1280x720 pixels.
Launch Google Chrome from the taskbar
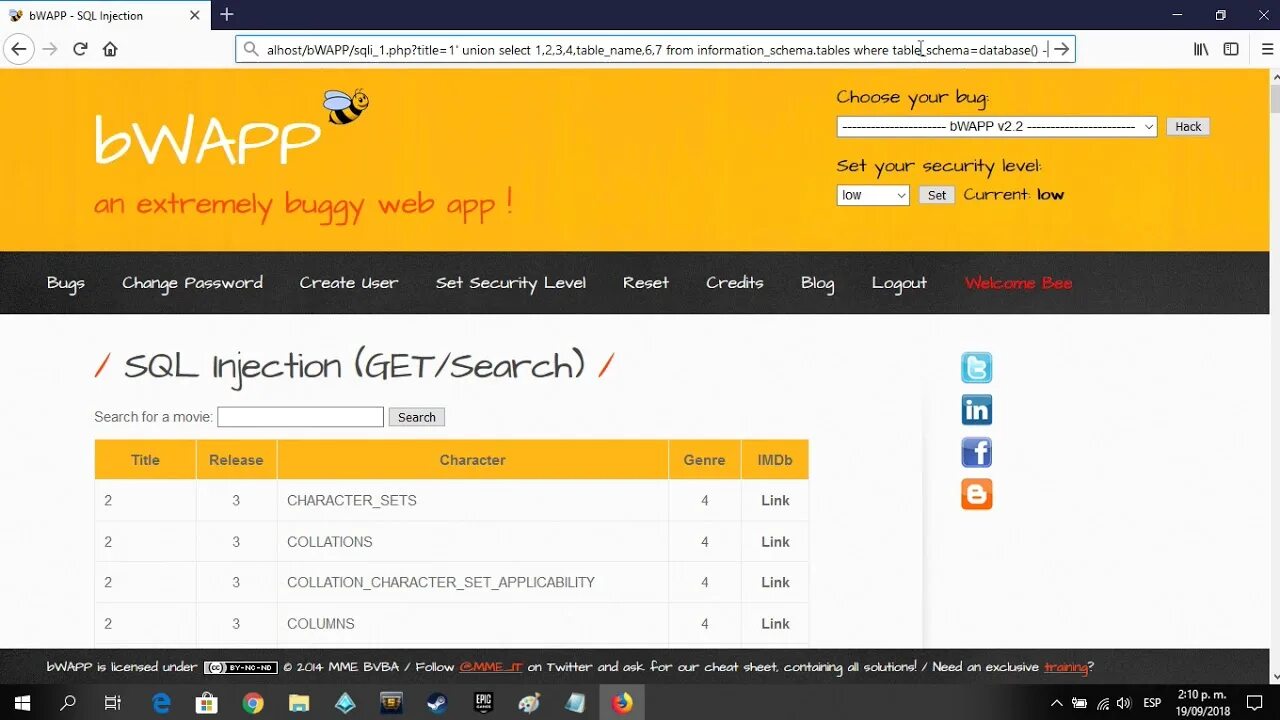[x=253, y=703]
